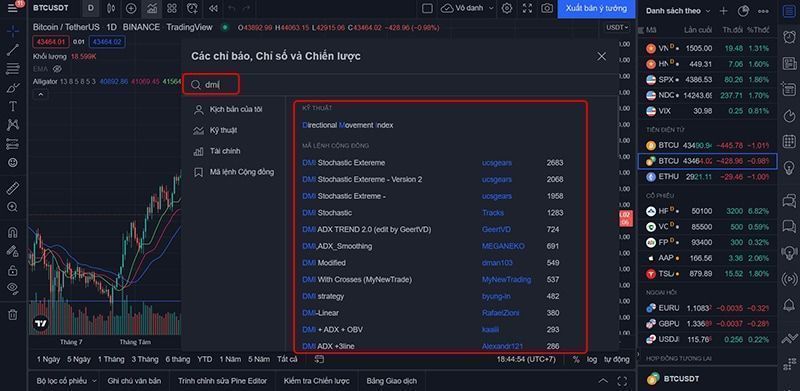The width and height of the screenshot is (800, 391).
Task: Select TSLA row in watchlist
Action: coord(708,274)
